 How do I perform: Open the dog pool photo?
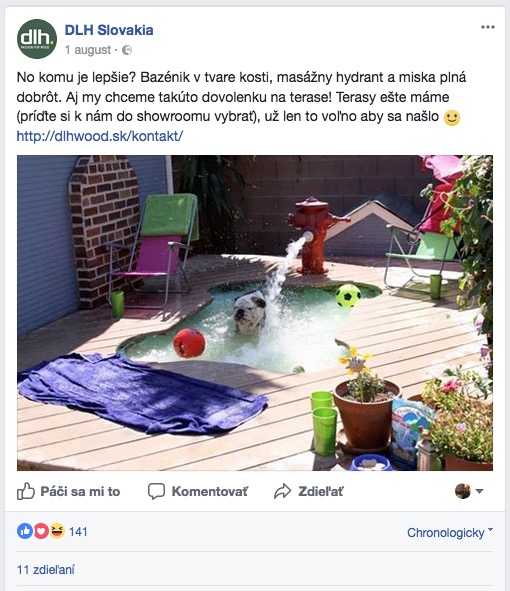255,313
